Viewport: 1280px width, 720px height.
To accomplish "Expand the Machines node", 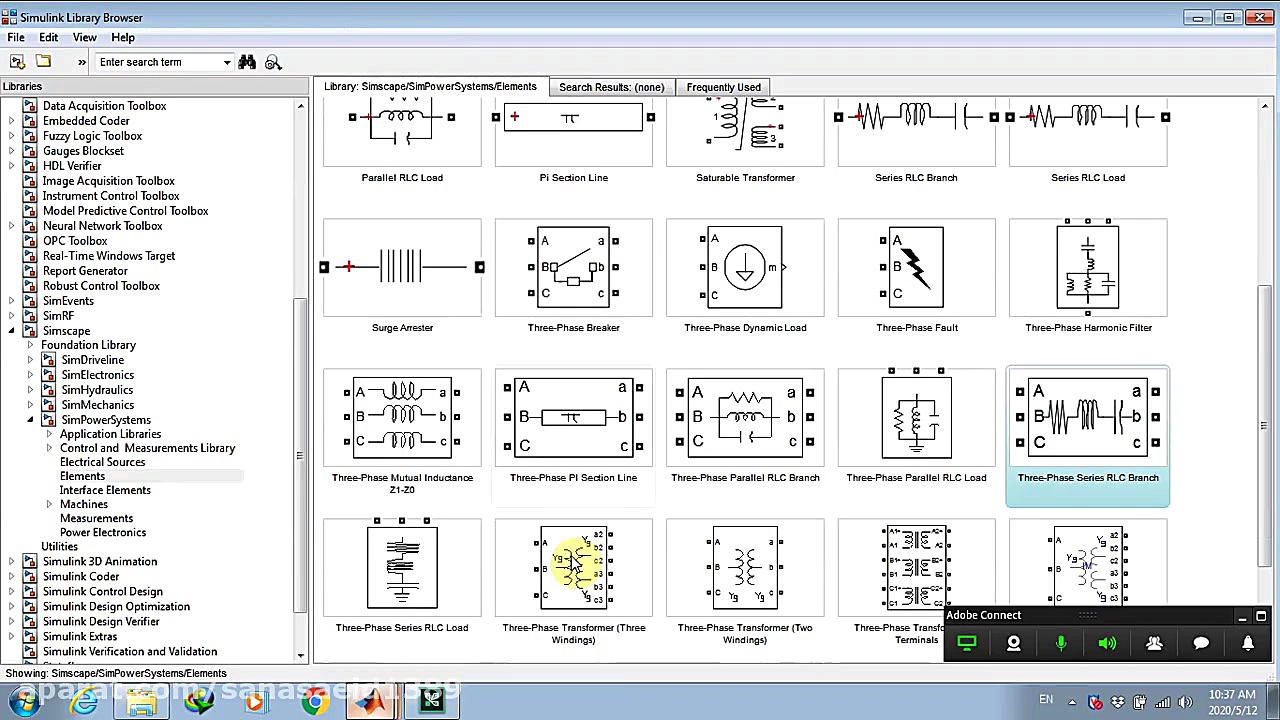I will pyautogui.click(x=49, y=504).
